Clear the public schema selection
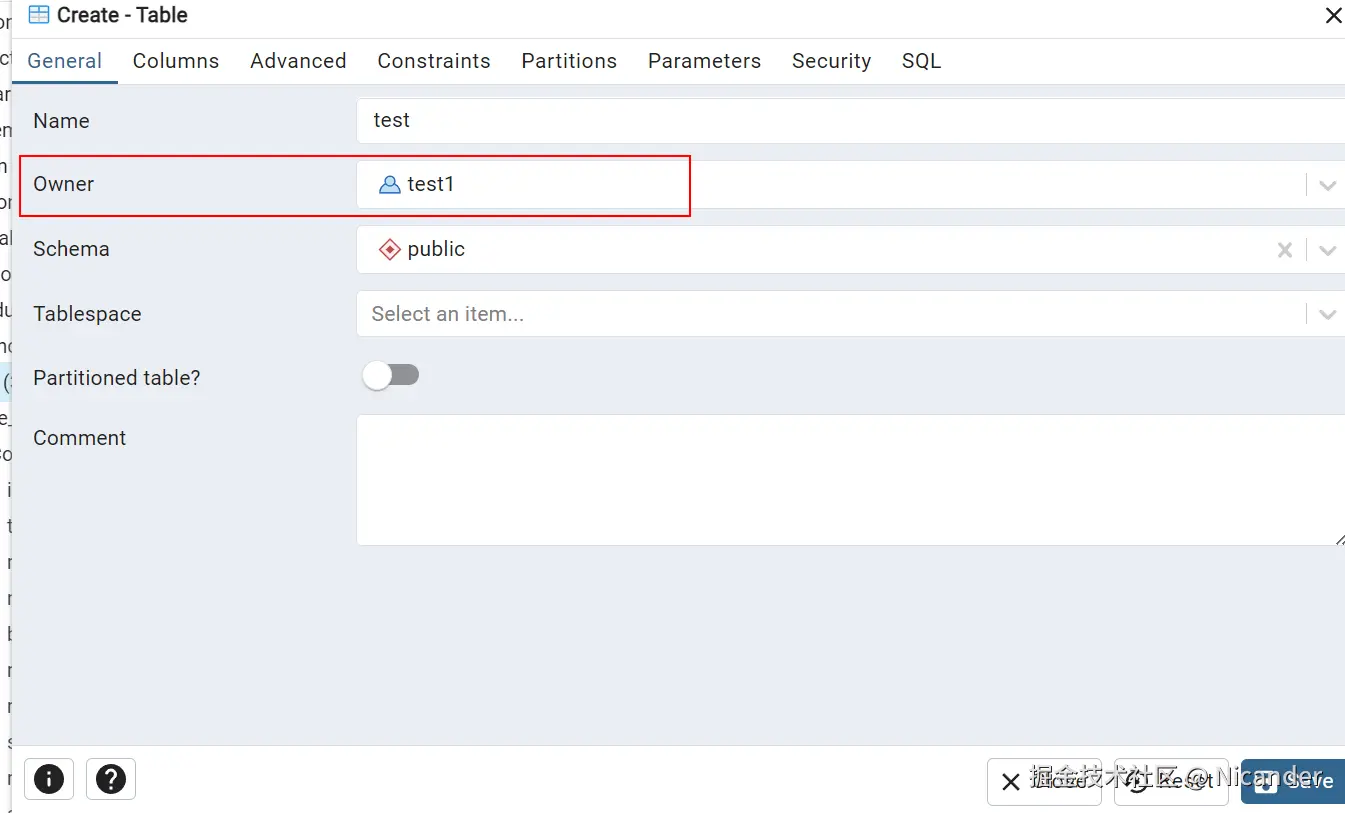This screenshot has height=813, width=1345. 1285,250
